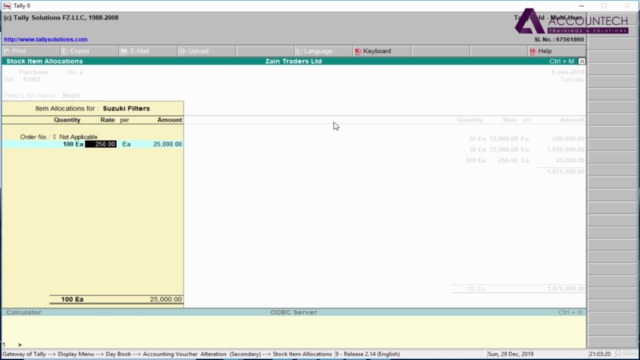Click the Ctrl + N calculator shortcut label

pos(570,312)
